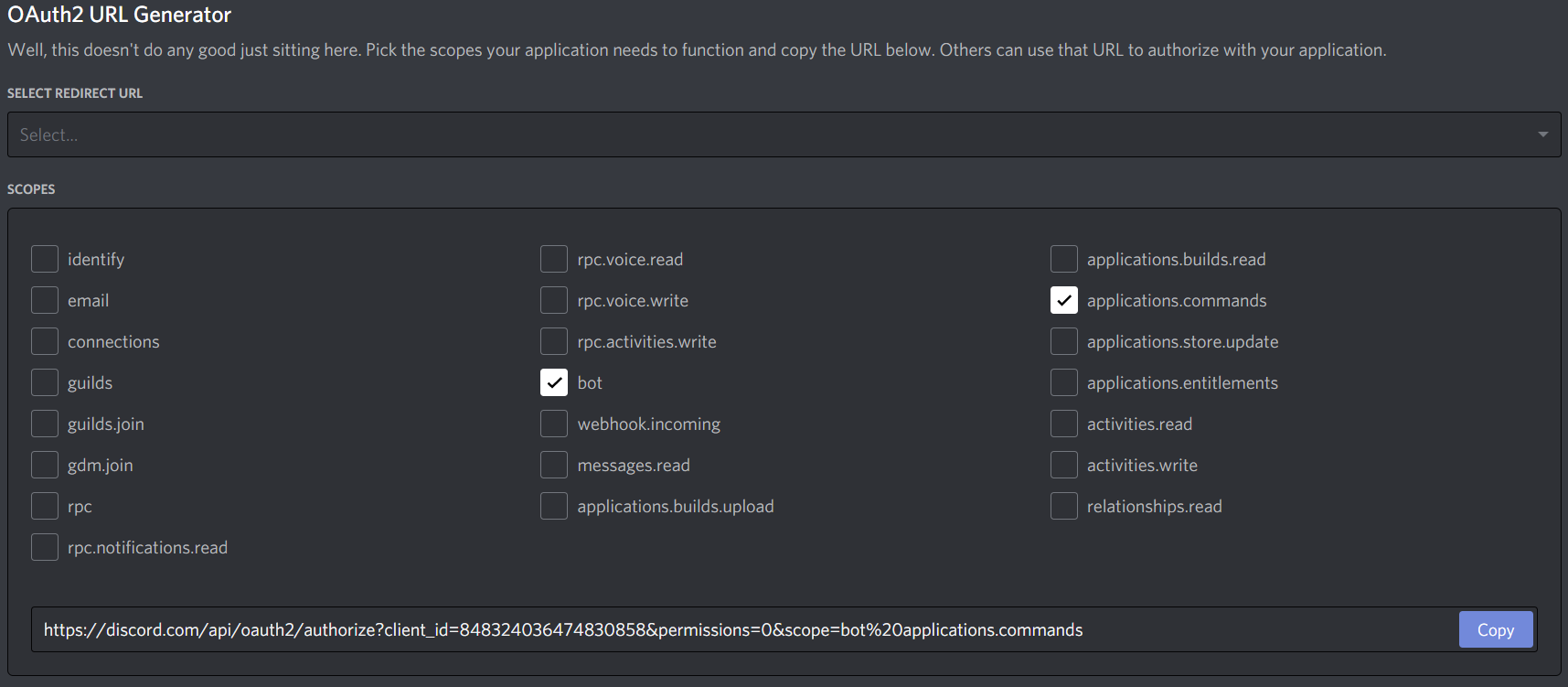1568x687 pixels.
Task: Select the webhook.incoming scope
Action: pyautogui.click(x=554, y=424)
